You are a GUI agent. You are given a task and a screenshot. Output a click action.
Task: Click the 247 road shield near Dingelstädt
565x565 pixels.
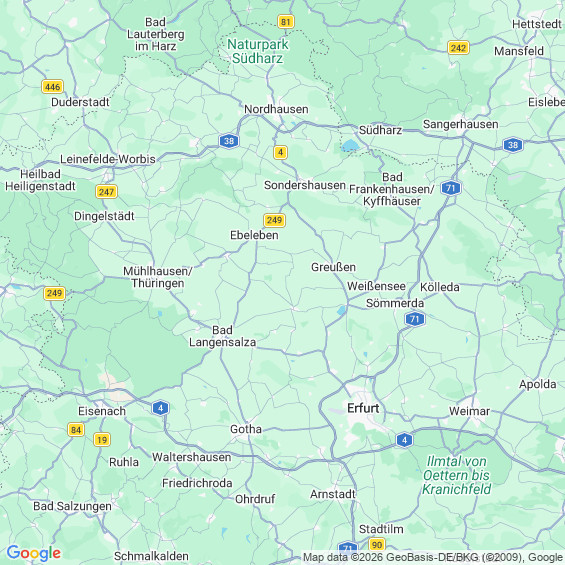(x=107, y=192)
